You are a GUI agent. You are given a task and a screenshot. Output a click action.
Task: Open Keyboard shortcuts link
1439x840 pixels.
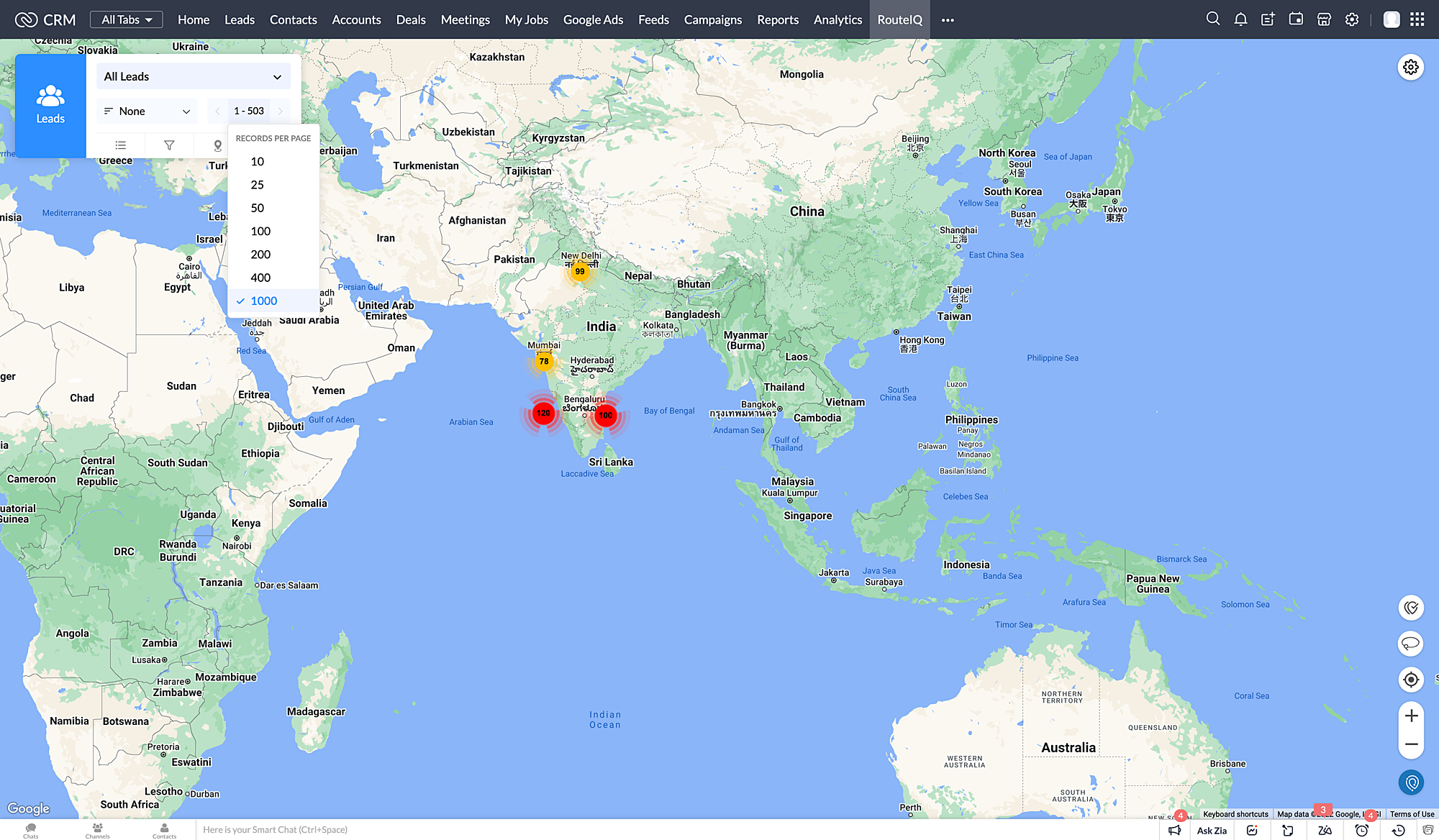coord(1235,814)
